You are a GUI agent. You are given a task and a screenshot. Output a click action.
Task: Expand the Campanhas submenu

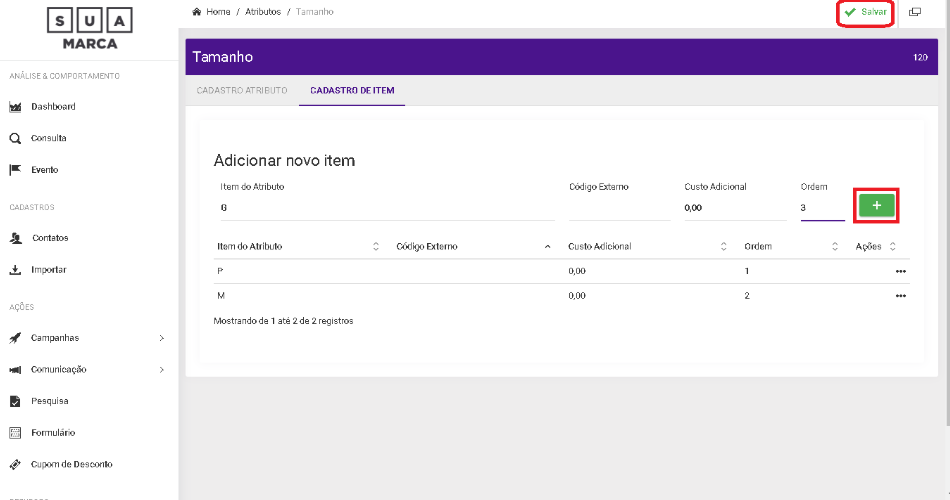point(161,338)
